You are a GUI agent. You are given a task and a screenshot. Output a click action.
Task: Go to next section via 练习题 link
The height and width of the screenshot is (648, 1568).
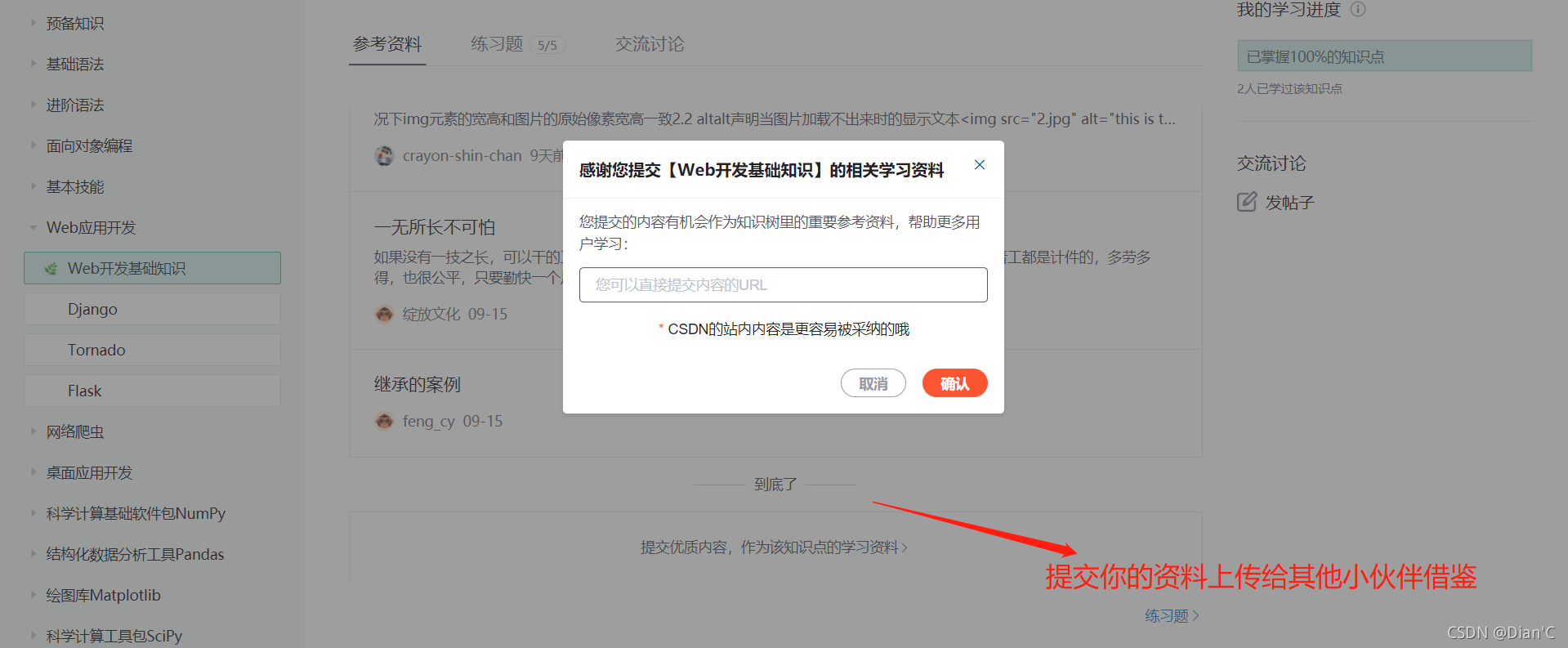pos(1172,615)
